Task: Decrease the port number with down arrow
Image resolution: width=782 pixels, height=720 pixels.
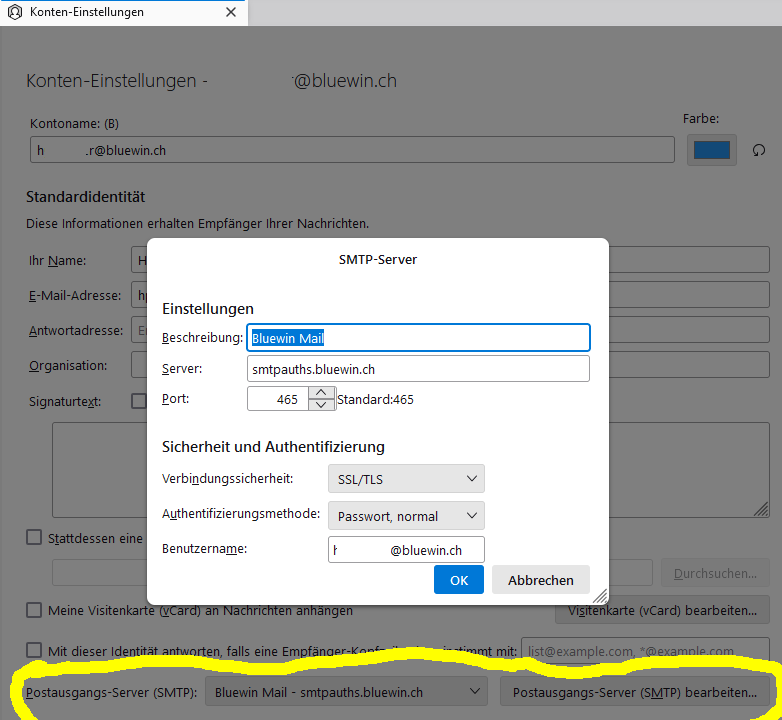Action: pos(321,405)
